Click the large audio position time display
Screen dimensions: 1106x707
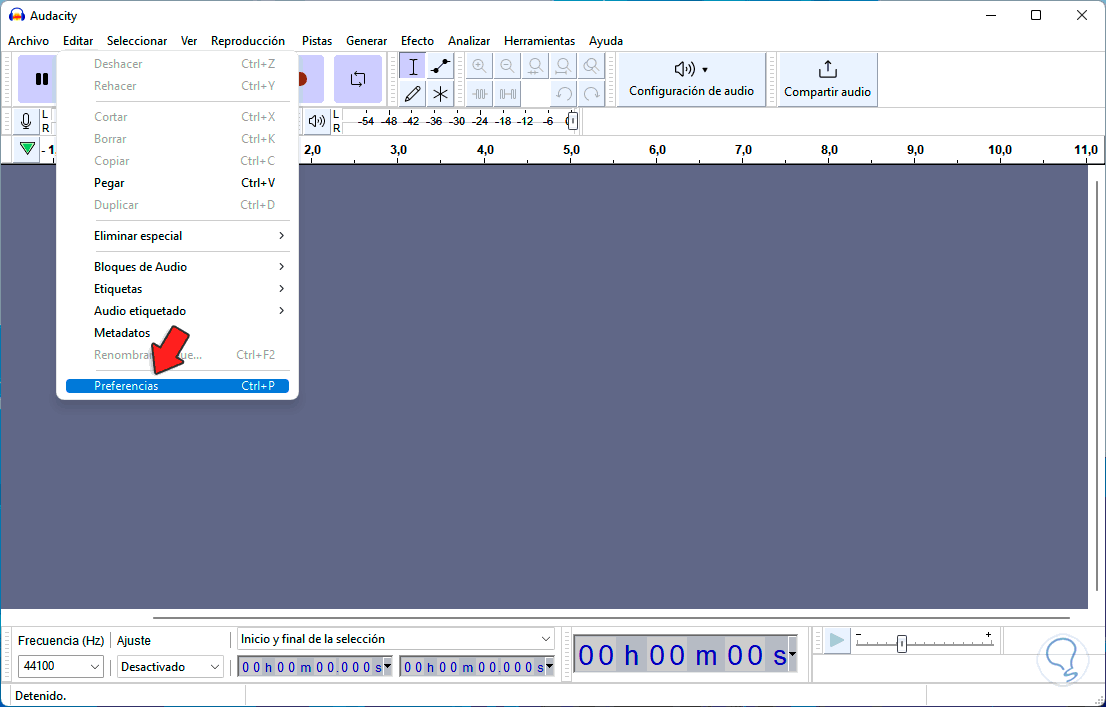[681, 655]
